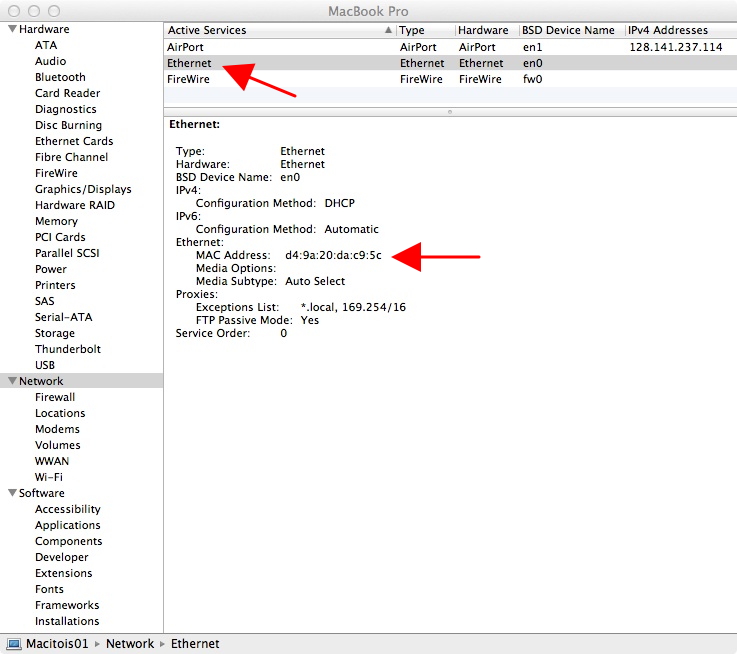Viewport: 737px width, 654px height.
Task: Show Storage information
Action: click(x=55, y=333)
